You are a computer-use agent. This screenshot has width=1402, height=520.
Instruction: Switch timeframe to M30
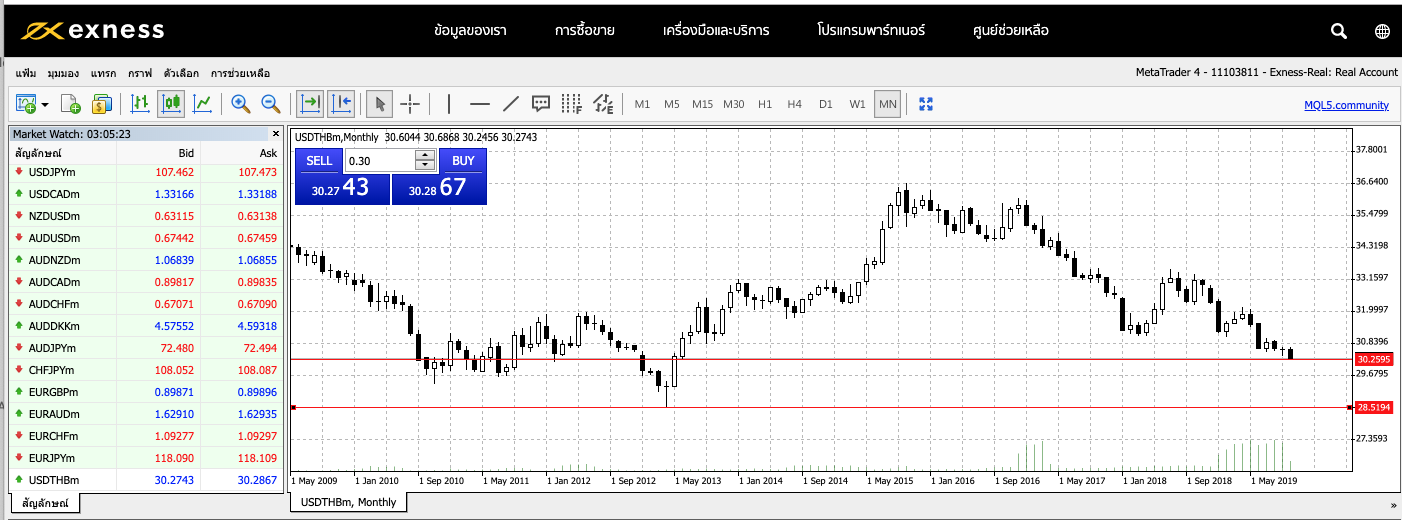tap(734, 104)
